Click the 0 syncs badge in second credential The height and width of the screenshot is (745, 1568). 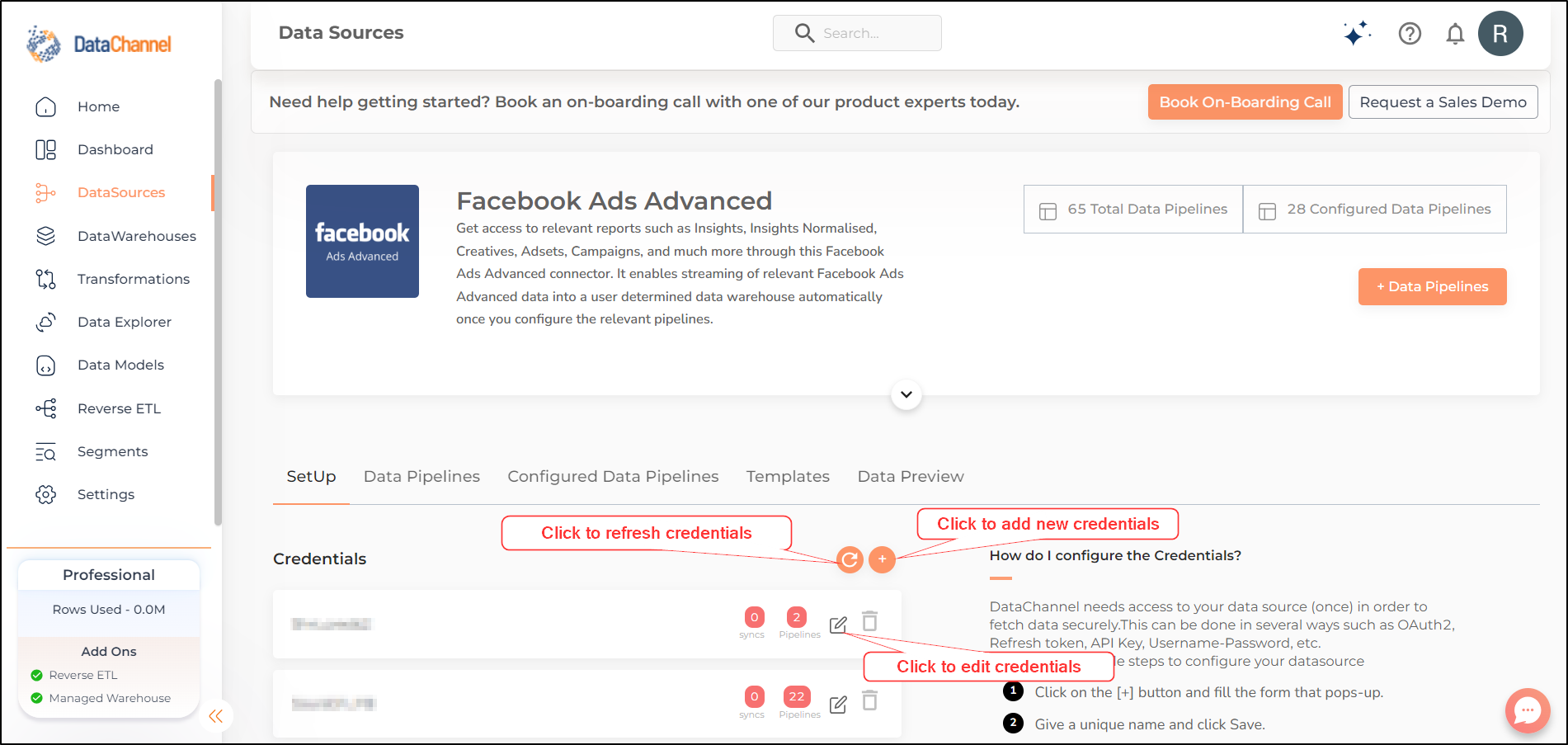tap(754, 696)
